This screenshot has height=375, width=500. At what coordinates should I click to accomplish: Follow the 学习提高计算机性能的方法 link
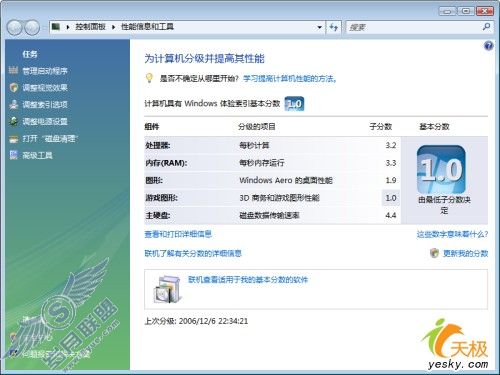pyautogui.click(x=289, y=79)
